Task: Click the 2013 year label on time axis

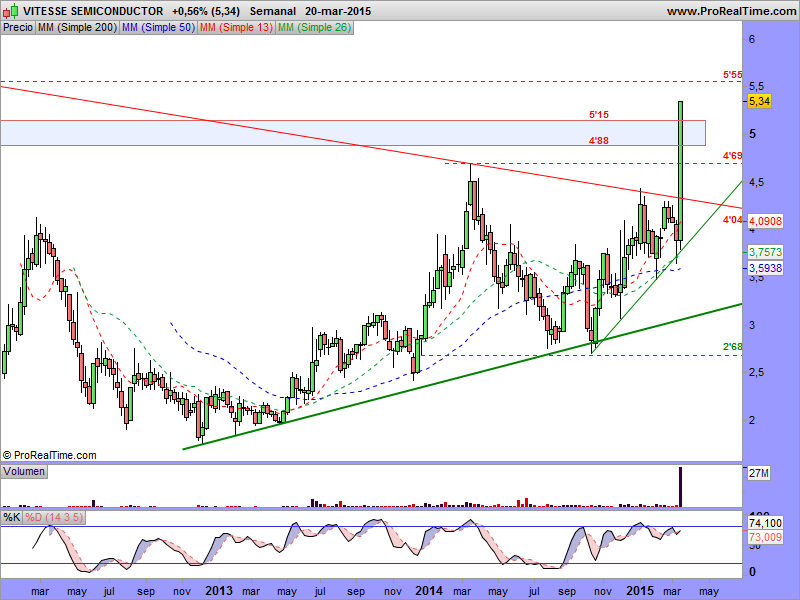Action: coord(219,591)
